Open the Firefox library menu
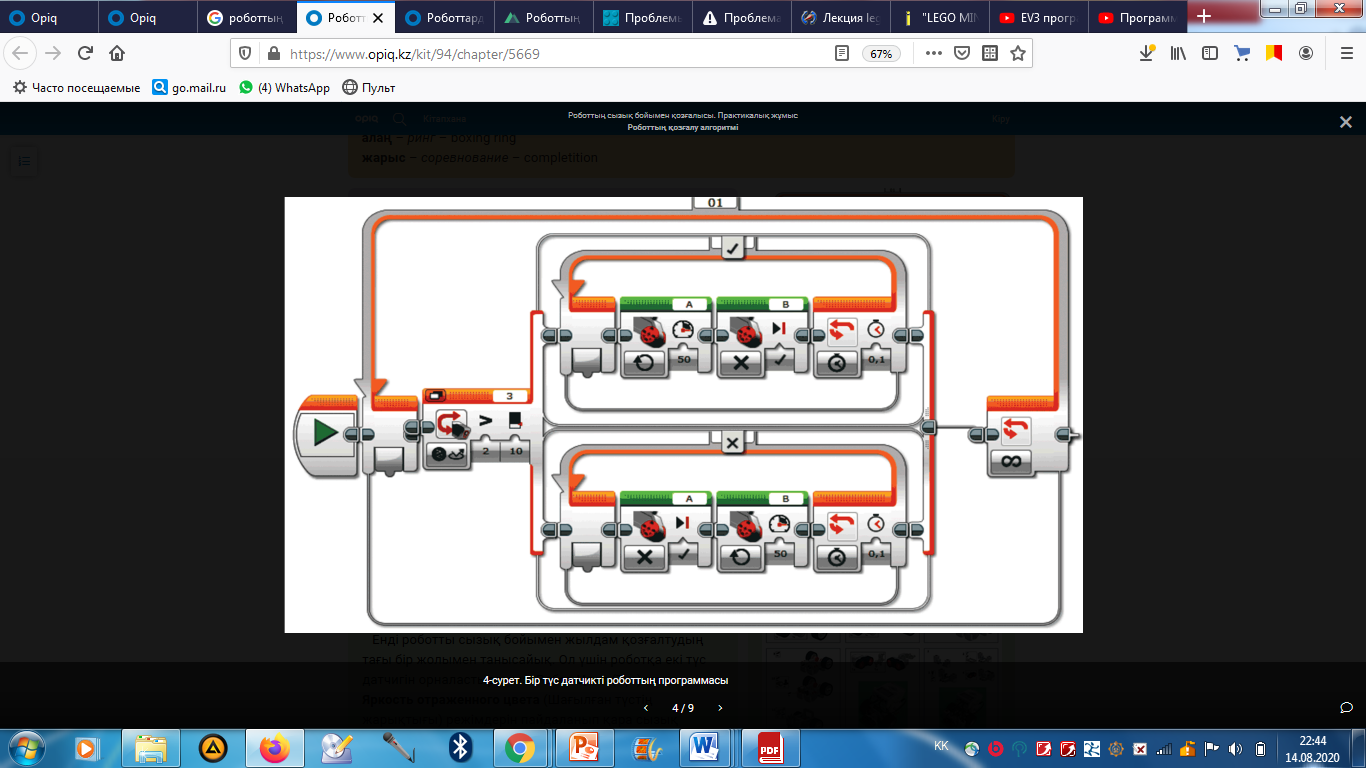Viewport: 1366px width, 768px height. click(1179, 54)
